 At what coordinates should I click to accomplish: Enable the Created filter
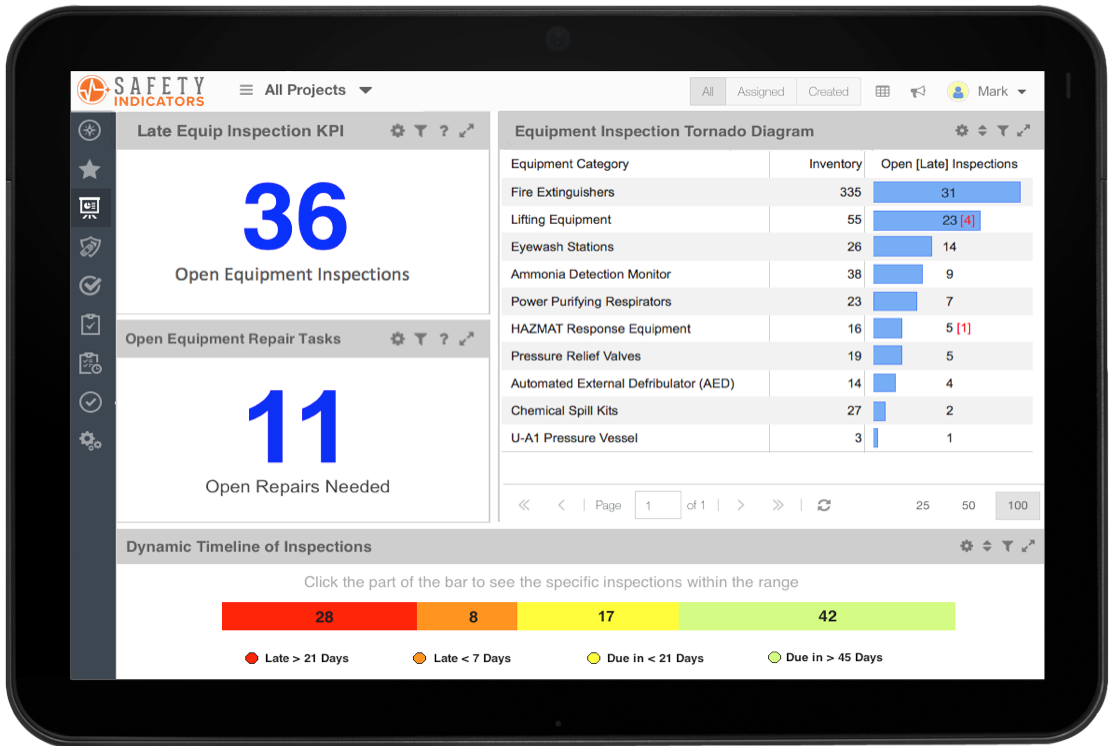(828, 90)
